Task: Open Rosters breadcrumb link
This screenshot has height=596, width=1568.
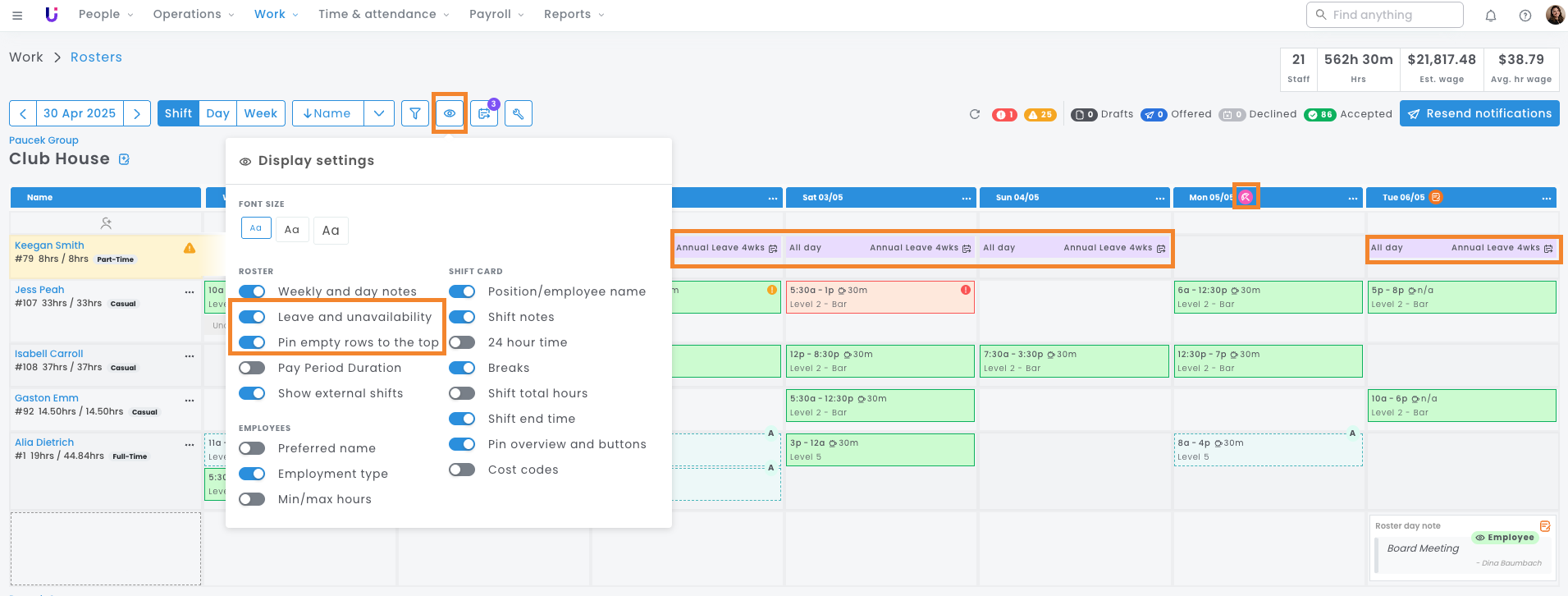Action: (96, 57)
